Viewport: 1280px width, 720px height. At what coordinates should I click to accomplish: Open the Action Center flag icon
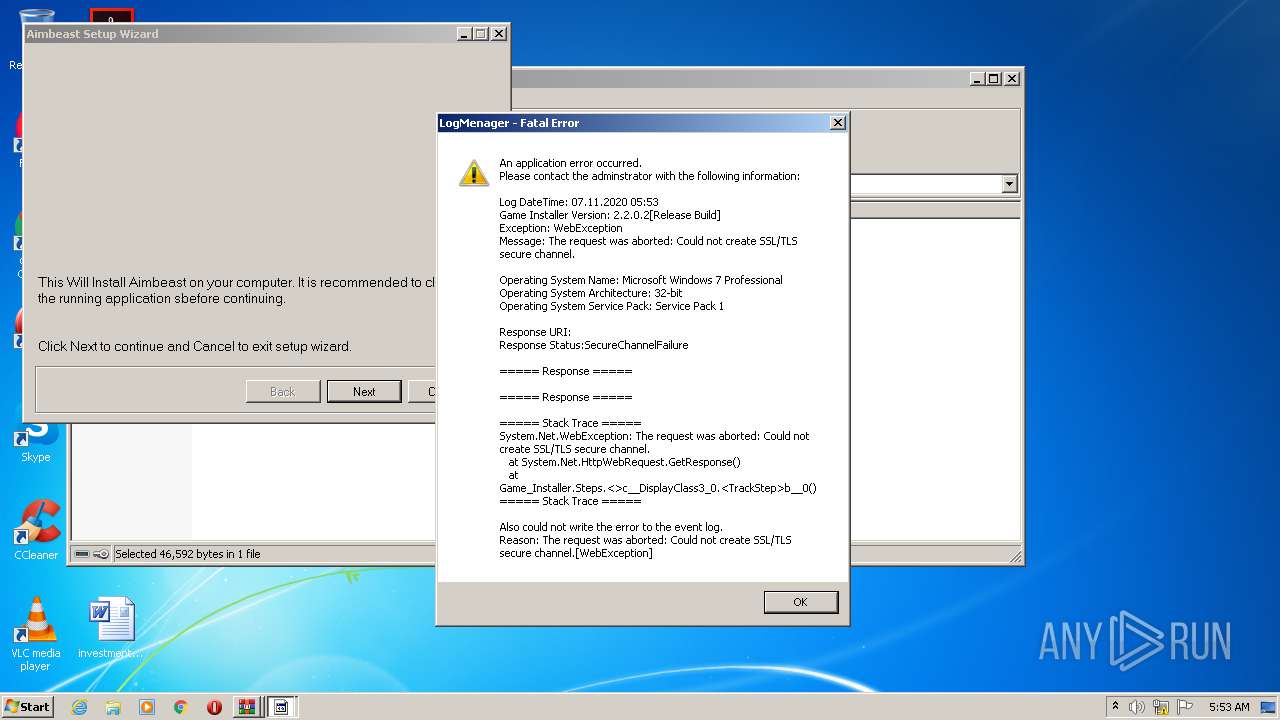point(1185,707)
